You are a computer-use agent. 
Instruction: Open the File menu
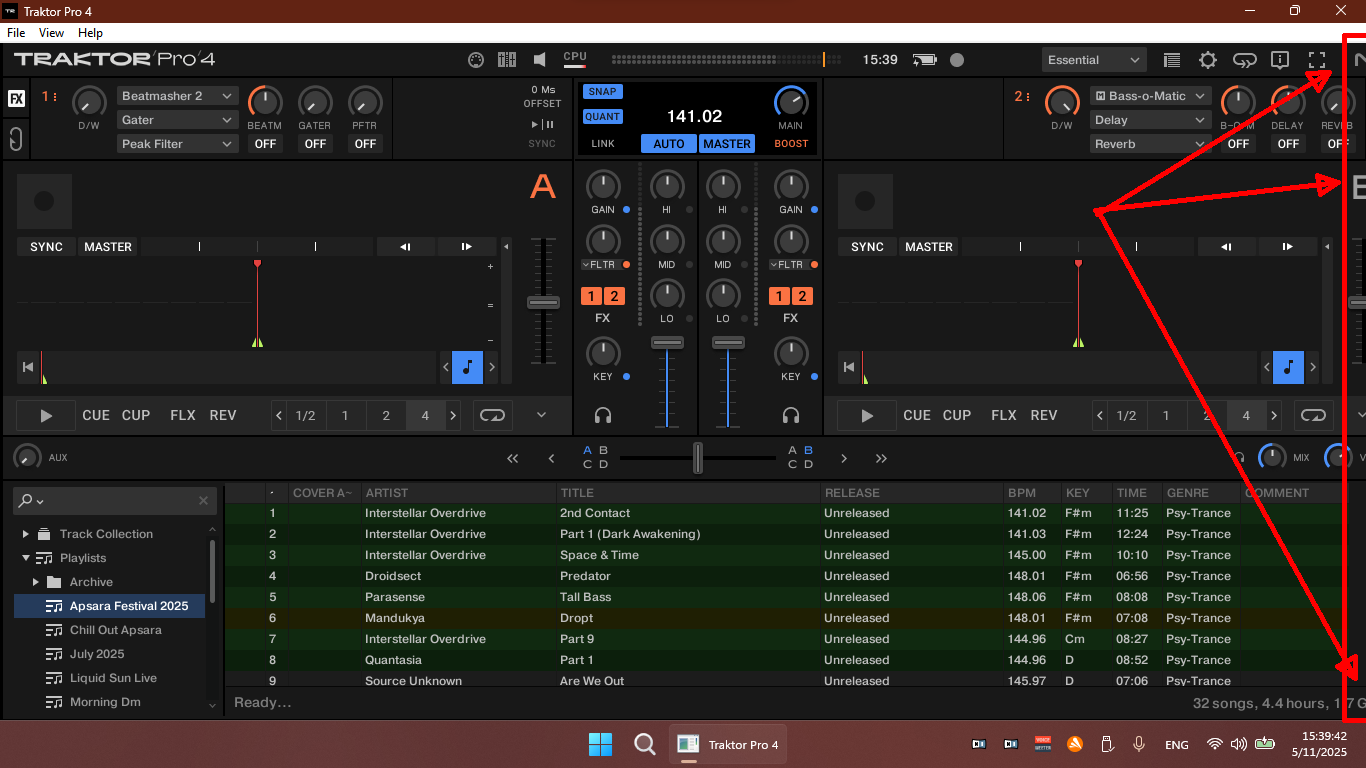pyautogui.click(x=16, y=33)
